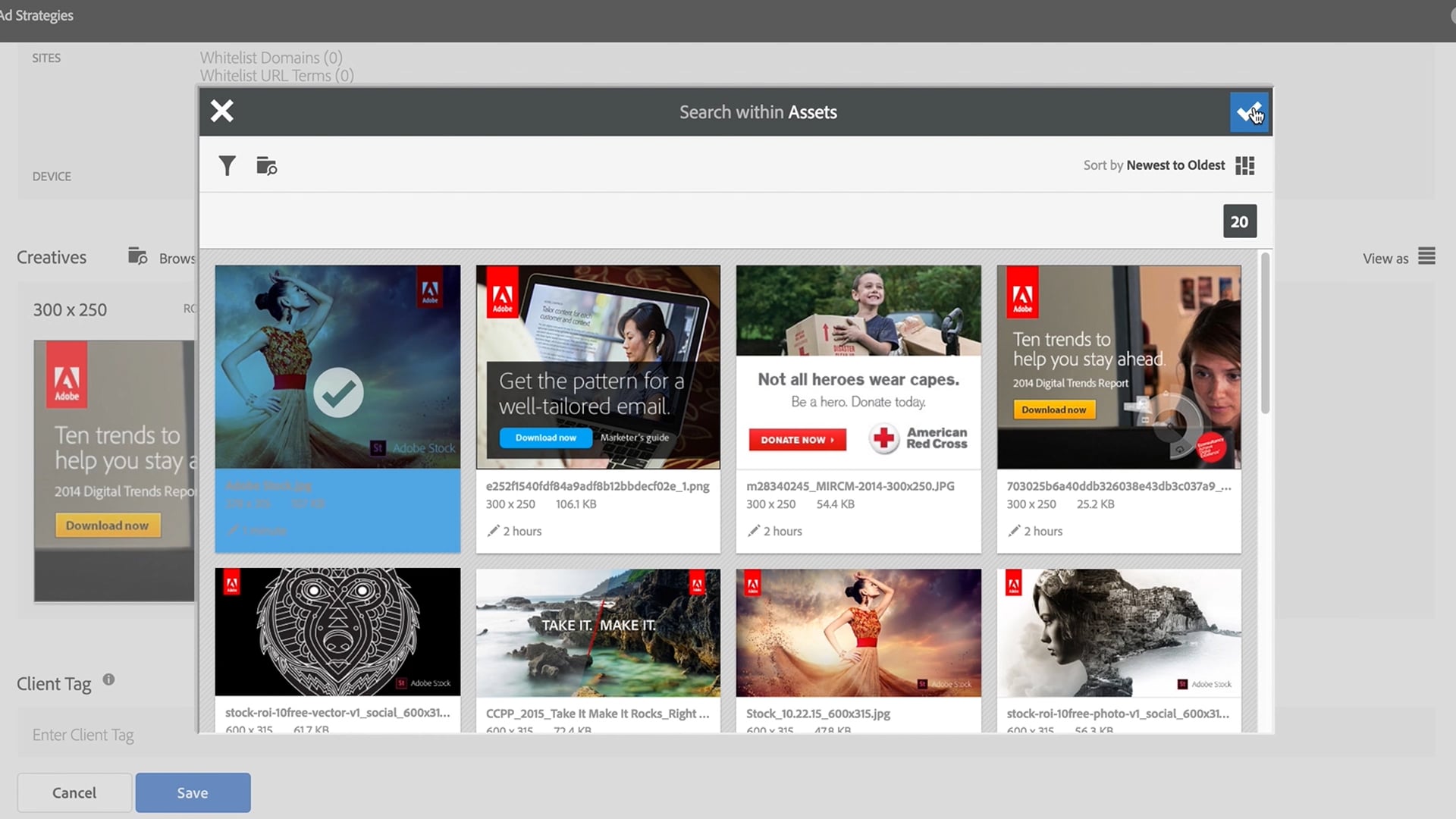Select the vector bear stock image thumbnail
This screenshot has height=819, width=1456.
[337, 632]
